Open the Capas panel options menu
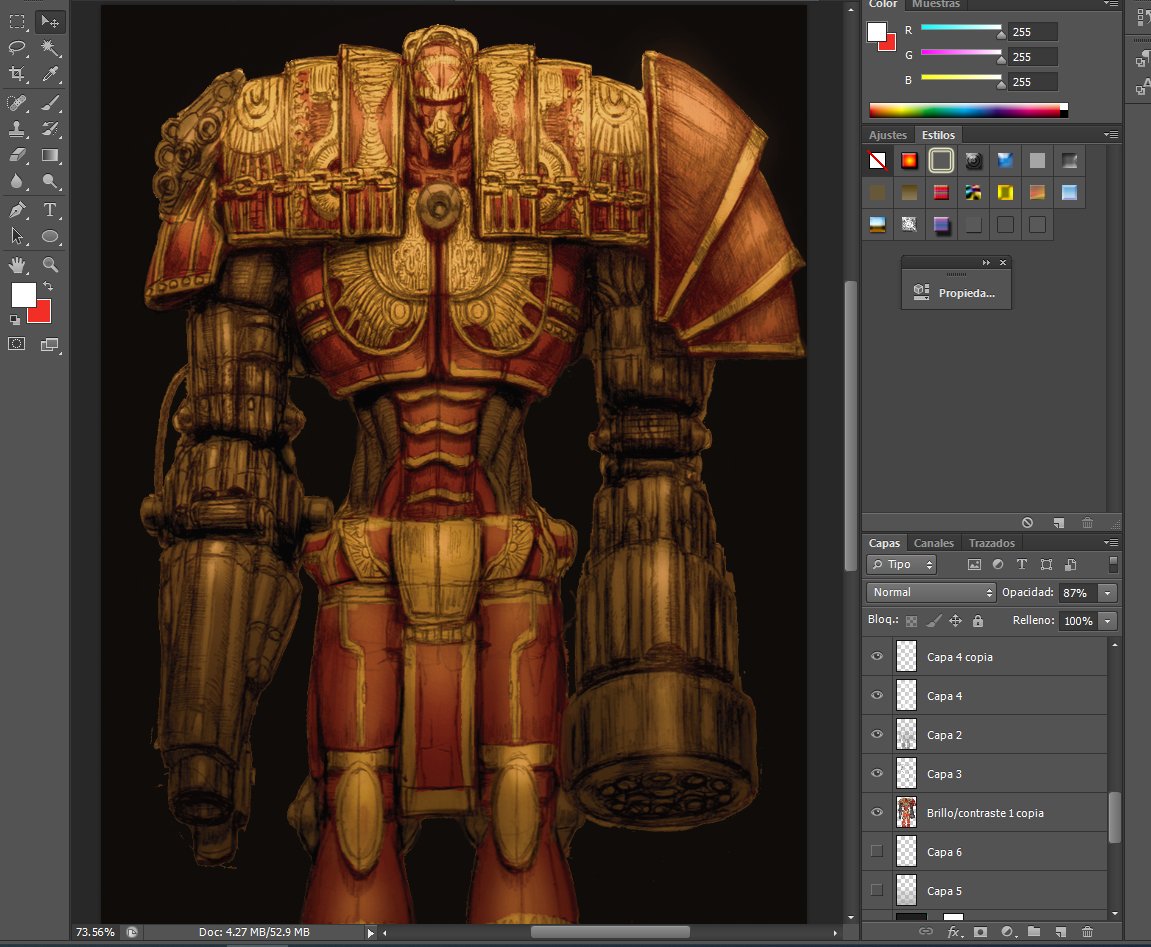This screenshot has width=1151, height=947. [1111, 543]
